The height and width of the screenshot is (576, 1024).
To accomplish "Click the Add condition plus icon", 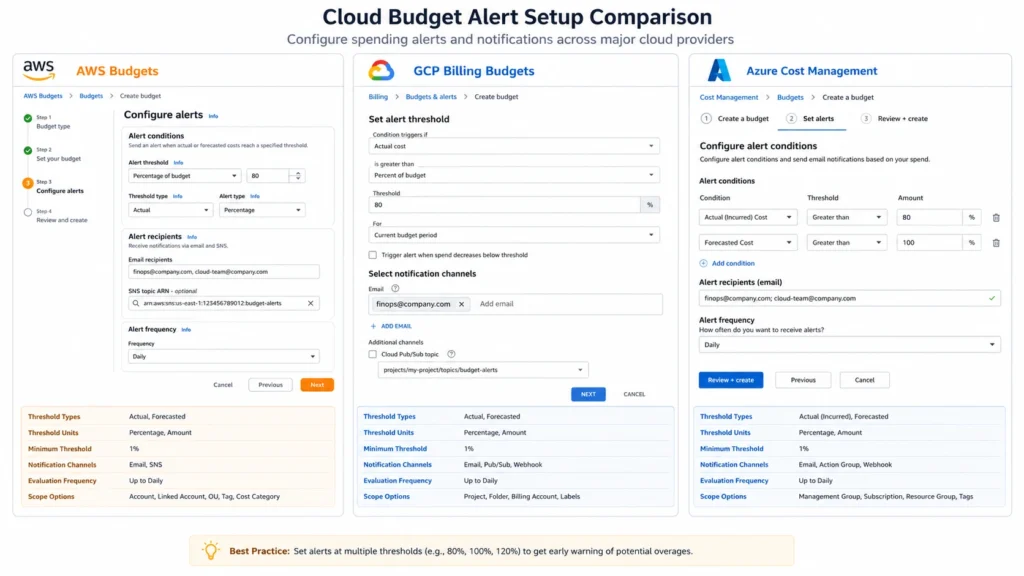I will click(703, 263).
